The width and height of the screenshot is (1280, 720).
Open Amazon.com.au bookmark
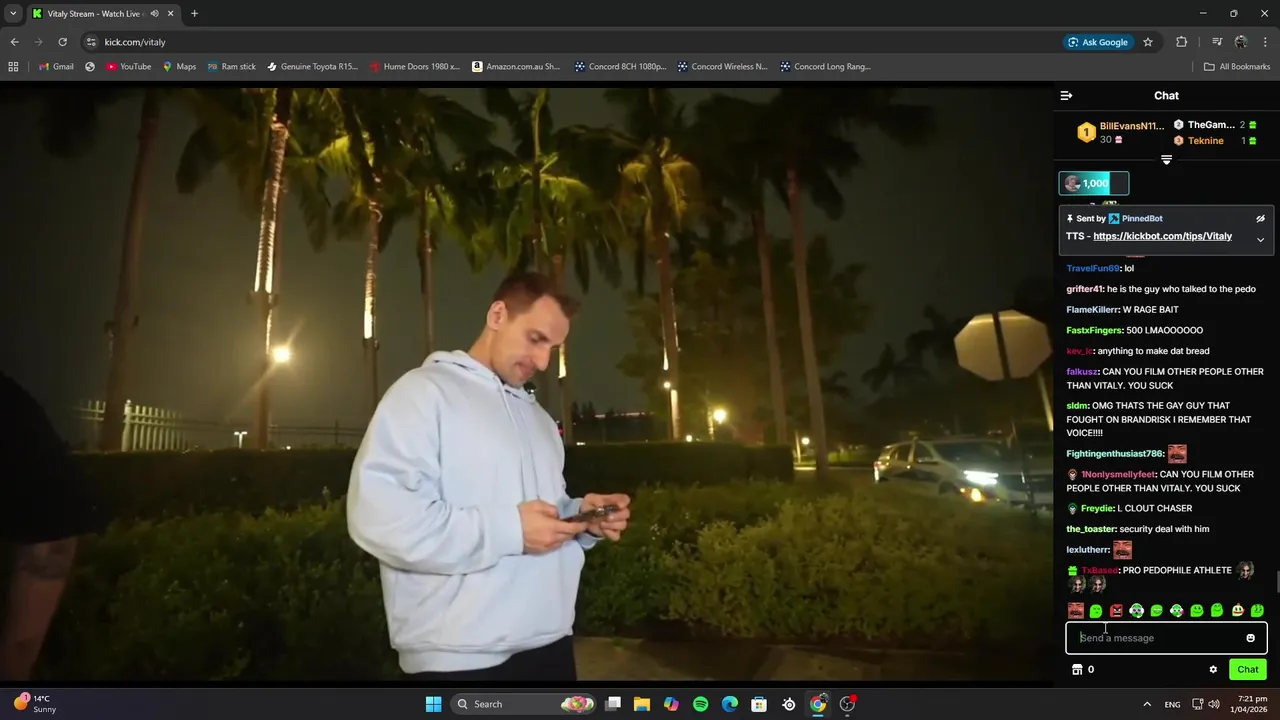click(x=516, y=67)
